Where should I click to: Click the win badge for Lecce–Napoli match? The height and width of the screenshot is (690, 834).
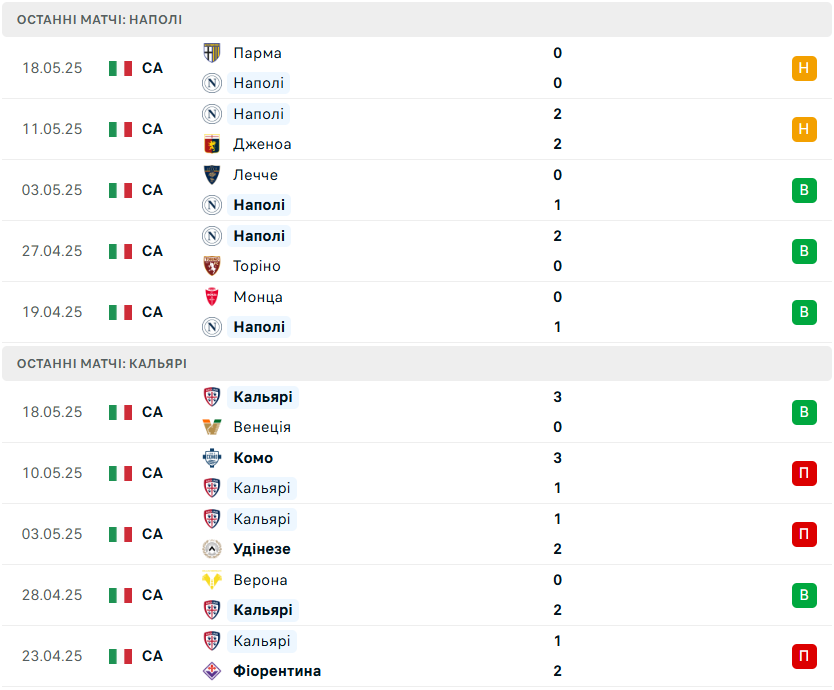[x=804, y=190]
